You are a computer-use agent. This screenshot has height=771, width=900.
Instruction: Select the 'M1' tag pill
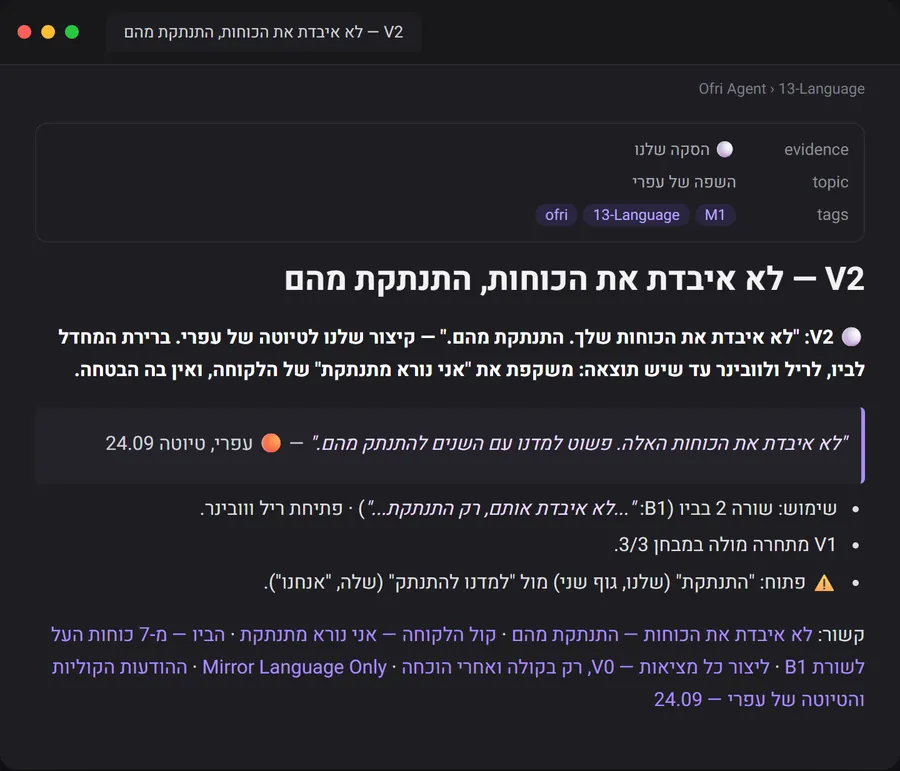coord(715,215)
